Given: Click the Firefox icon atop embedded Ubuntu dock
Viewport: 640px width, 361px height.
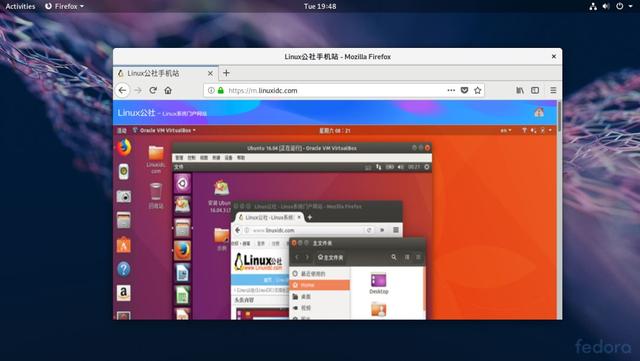Looking at the screenshot, I should click(124, 147).
